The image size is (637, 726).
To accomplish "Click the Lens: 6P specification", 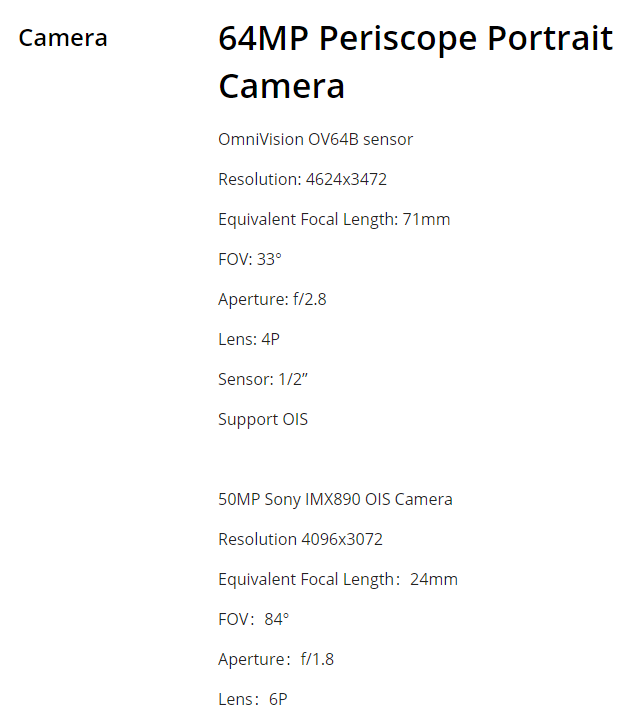I will click(253, 700).
